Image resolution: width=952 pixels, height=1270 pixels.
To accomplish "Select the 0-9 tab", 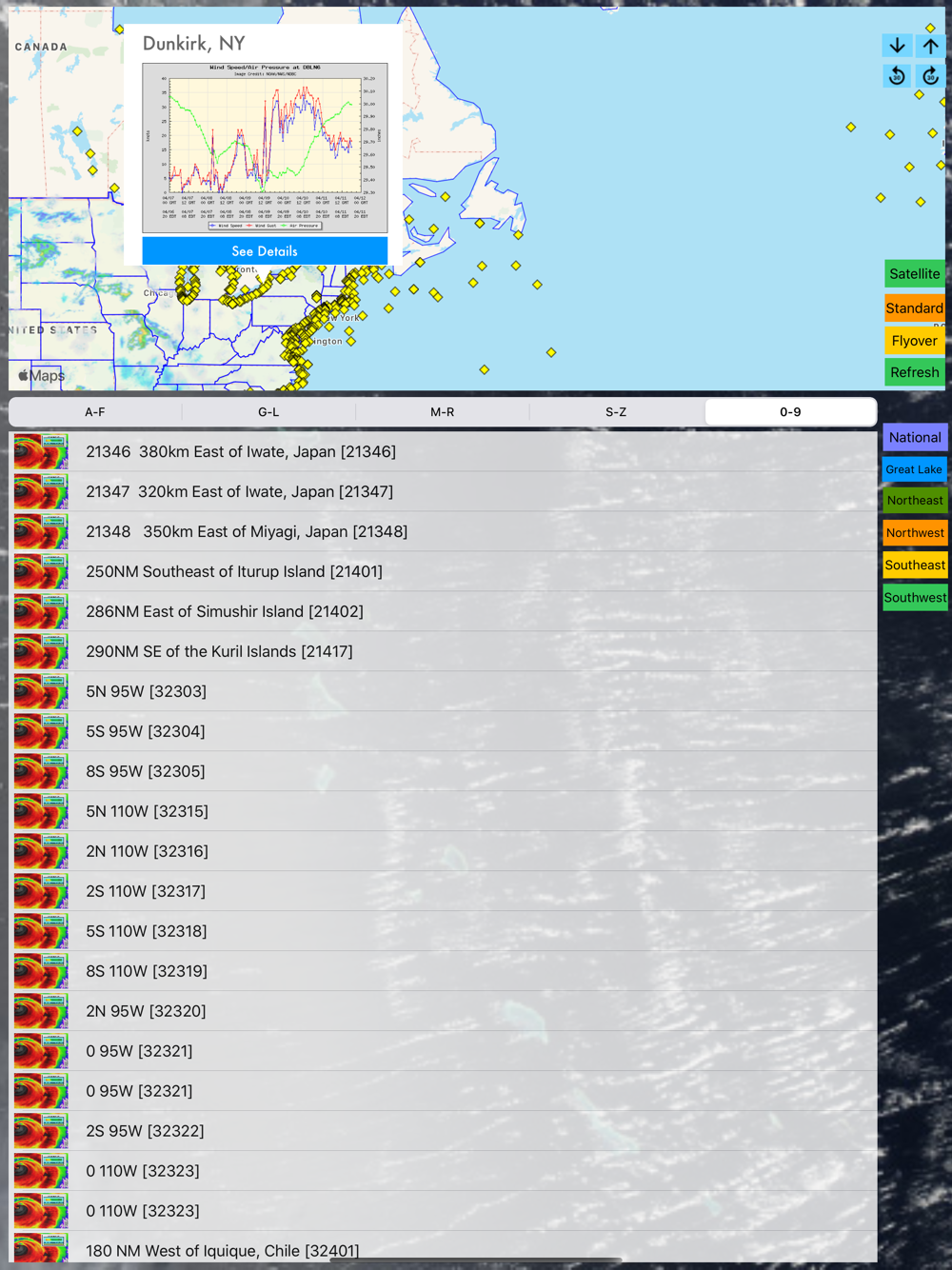I will point(790,412).
